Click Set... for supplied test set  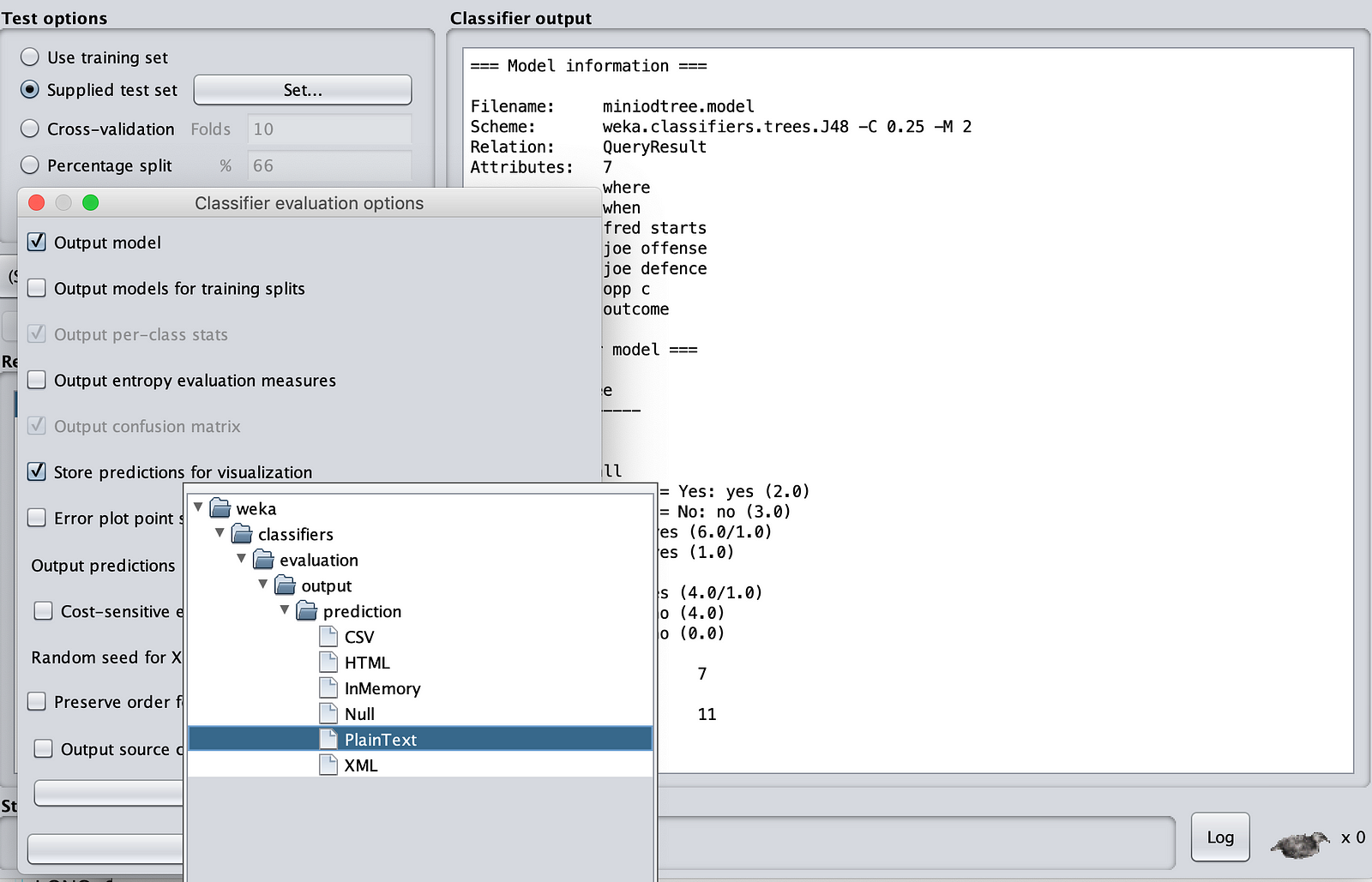click(302, 90)
